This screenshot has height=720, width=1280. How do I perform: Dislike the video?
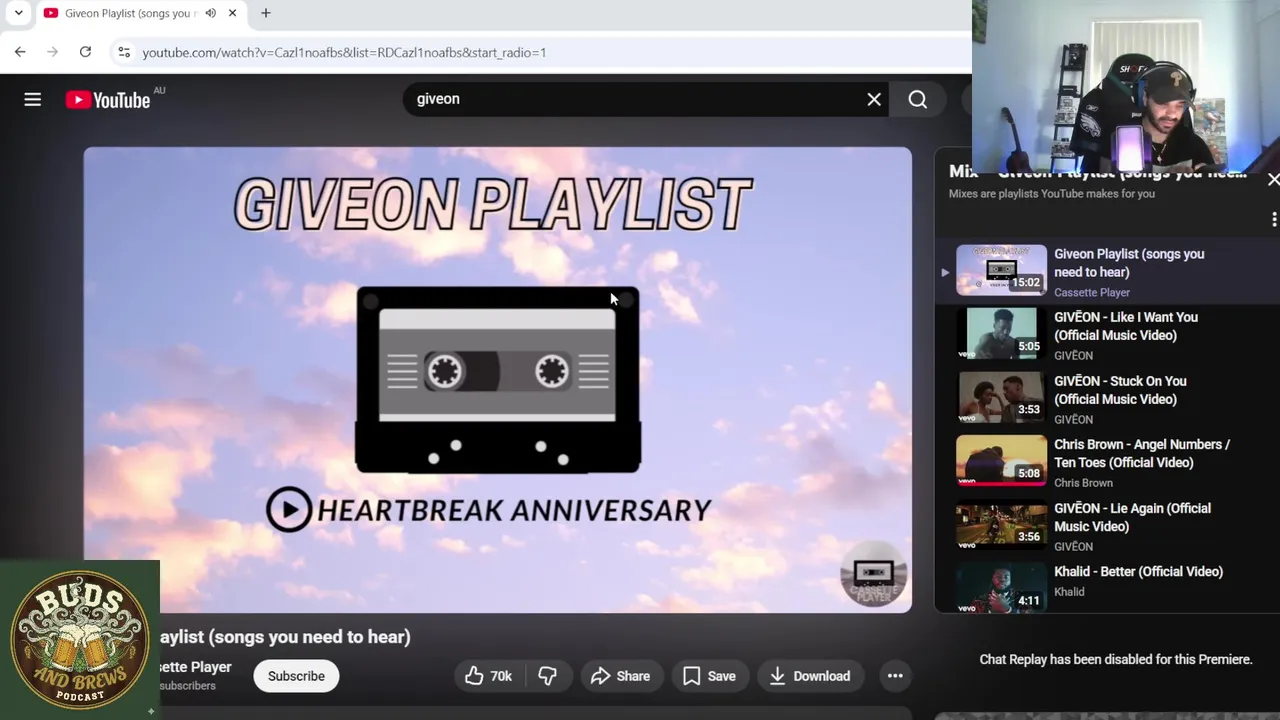(x=547, y=676)
